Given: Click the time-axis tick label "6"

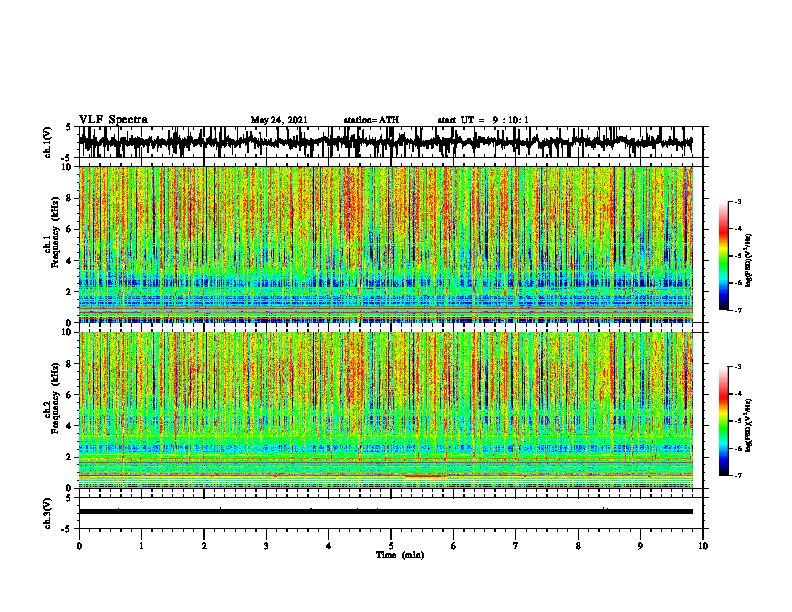Looking at the screenshot, I should coord(454,546).
